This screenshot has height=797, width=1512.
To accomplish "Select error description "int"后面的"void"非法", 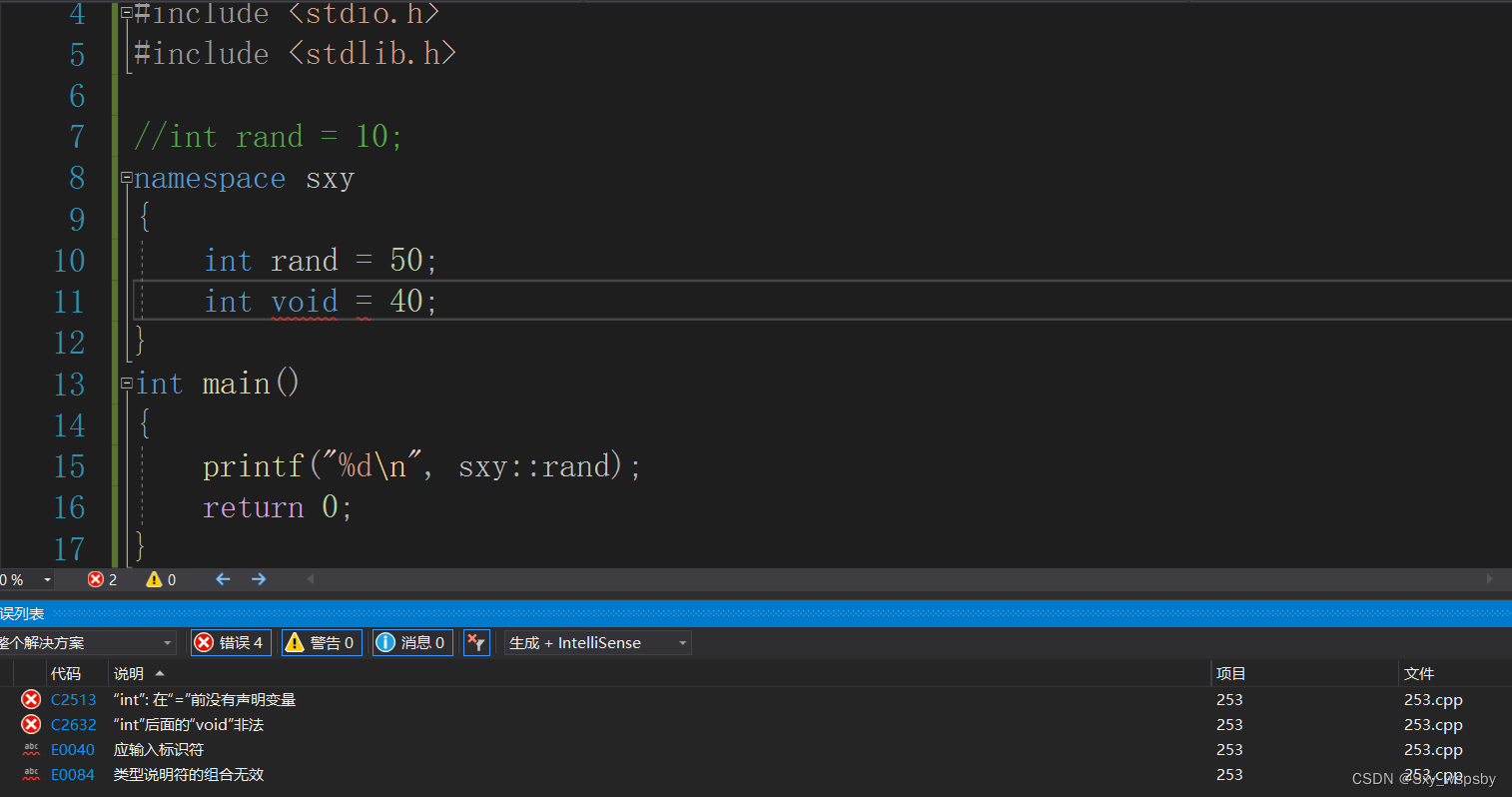I will 189,725.
